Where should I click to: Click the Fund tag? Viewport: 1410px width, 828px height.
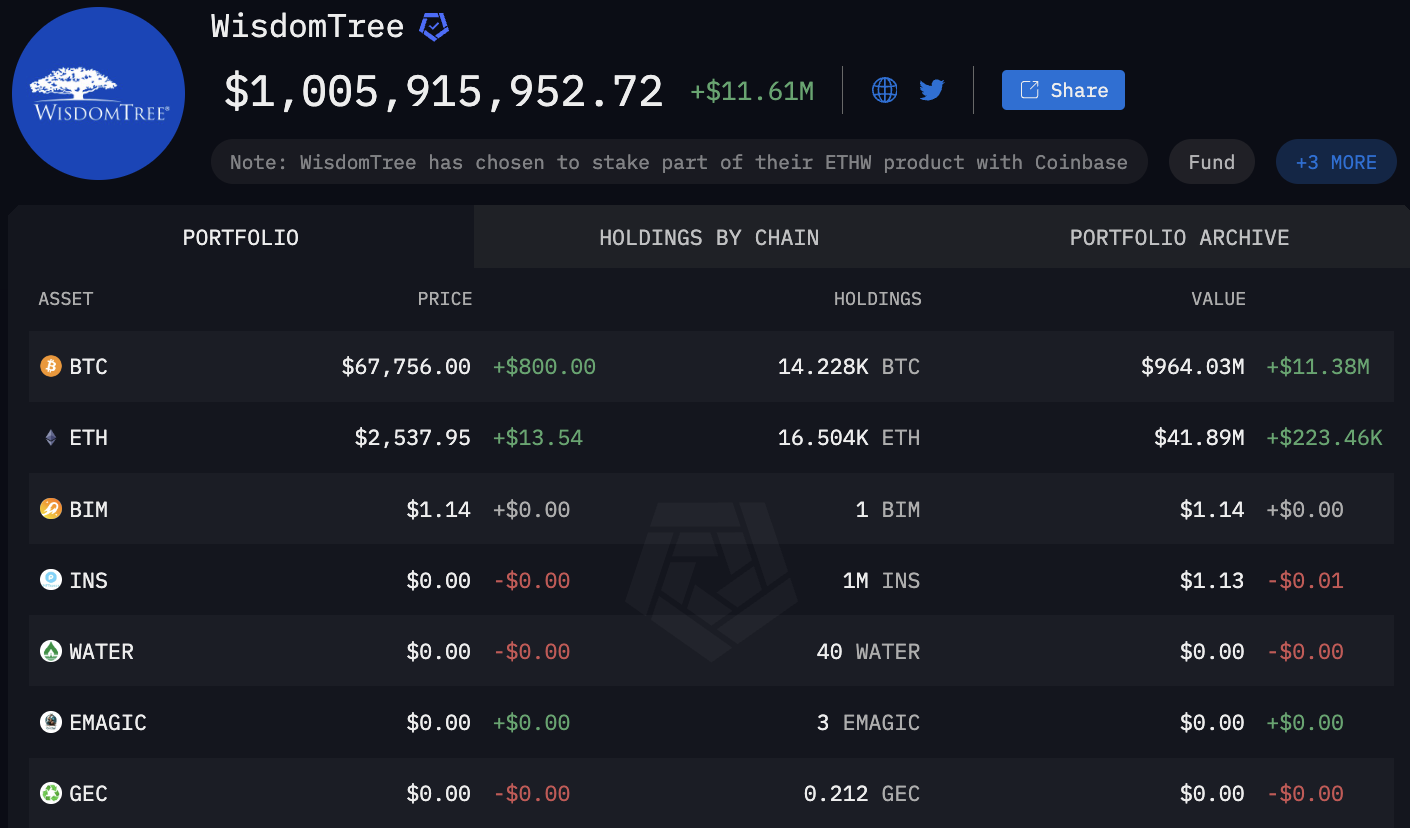pos(1211,162)
